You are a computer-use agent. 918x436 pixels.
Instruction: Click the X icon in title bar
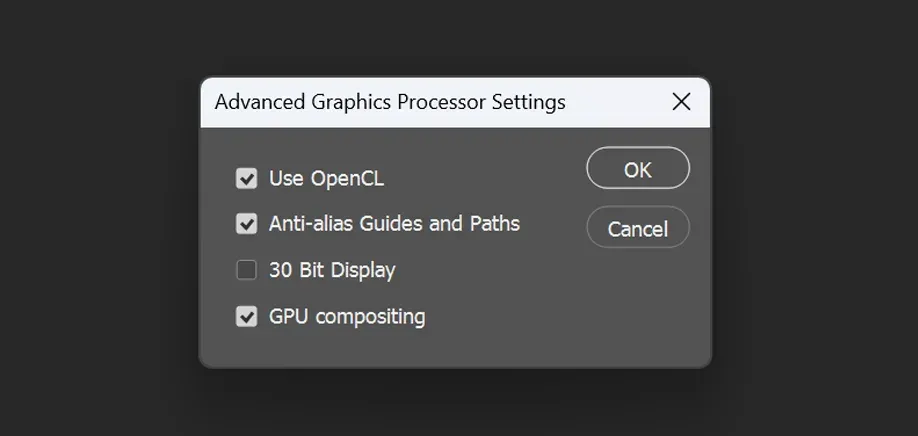click(681, 102)
